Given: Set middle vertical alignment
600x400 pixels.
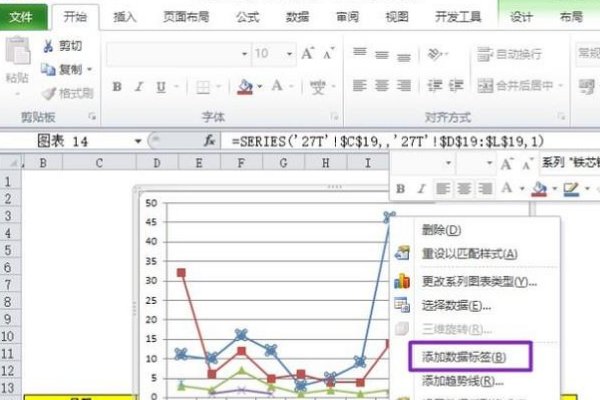Looking at the screenshot, I should point(382,55).
